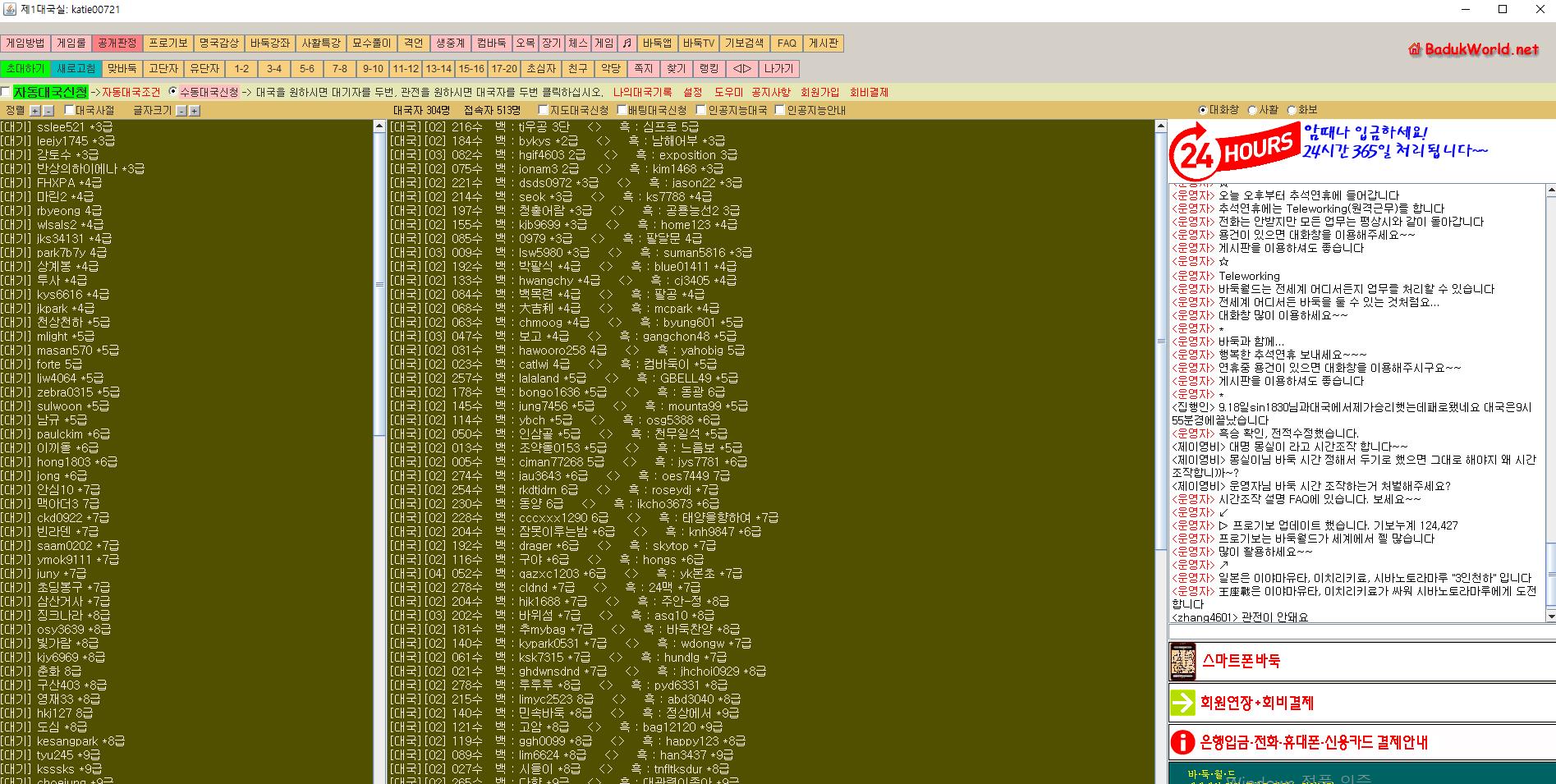The image size is (1556, 784).
Task: Click the 스마트폰바둑 board thumbnail icon
Action: point(1182,662)
